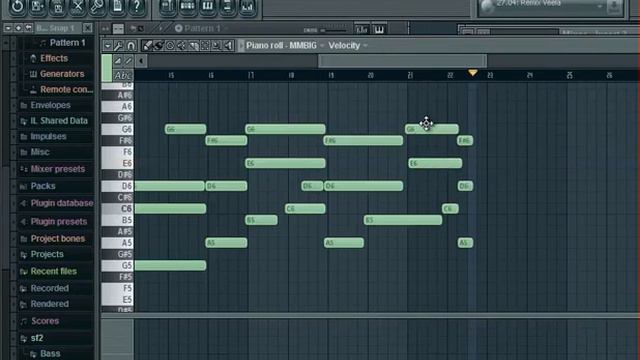Viewport: 640px width, 360px height.
Task: Open the help question mark icon
Action: 137,6
